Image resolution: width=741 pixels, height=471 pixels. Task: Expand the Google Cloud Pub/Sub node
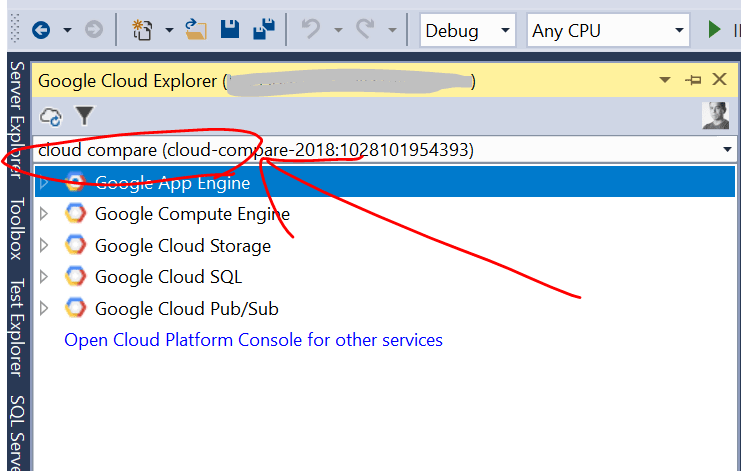pyautogui.click(x=44, y=308)
